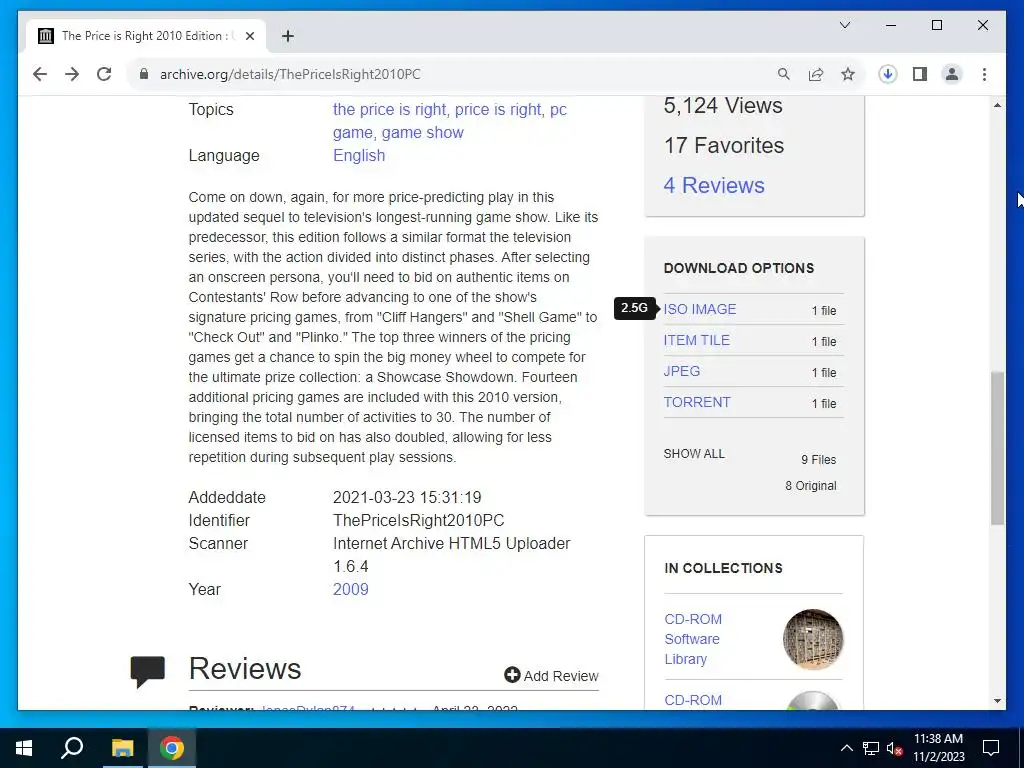Download the JPEG file

tap(682, 371)
